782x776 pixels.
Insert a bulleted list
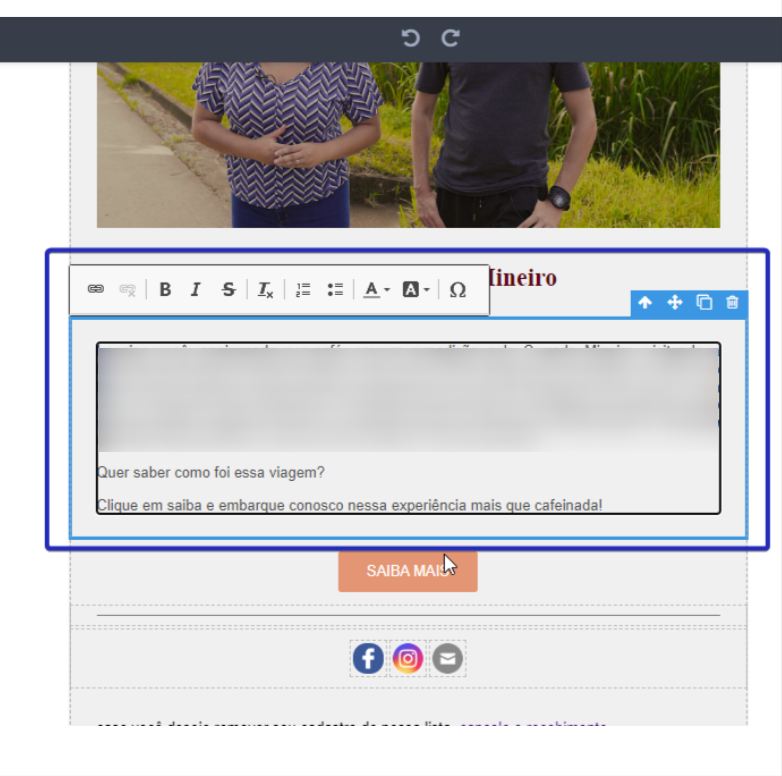click(335, 289)
